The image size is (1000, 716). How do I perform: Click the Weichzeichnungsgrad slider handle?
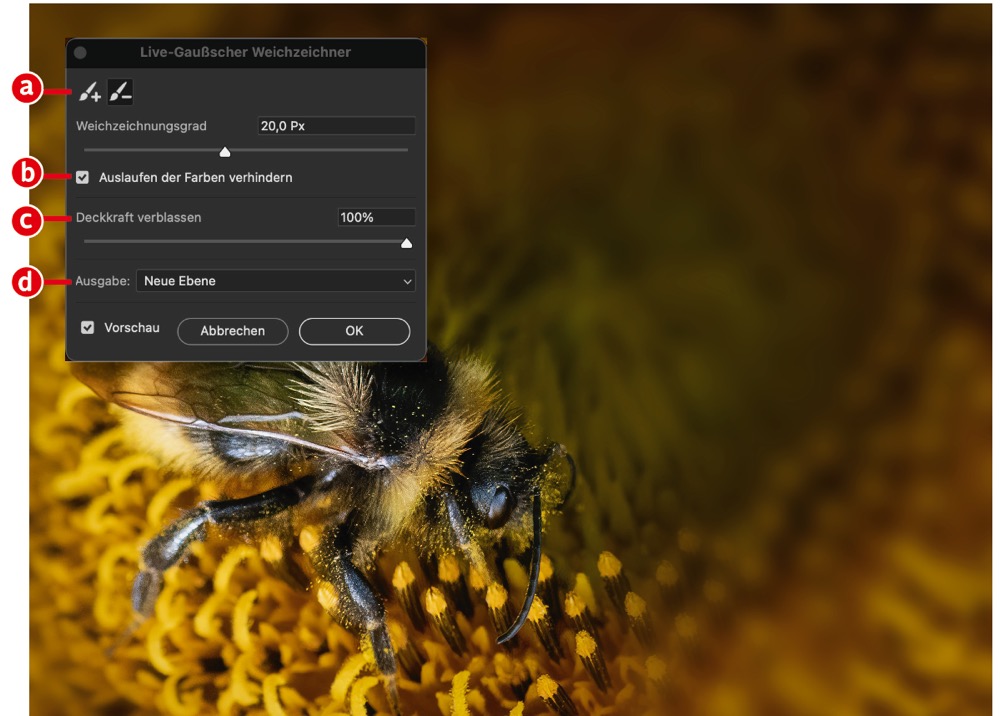click(x=224, y=152)
